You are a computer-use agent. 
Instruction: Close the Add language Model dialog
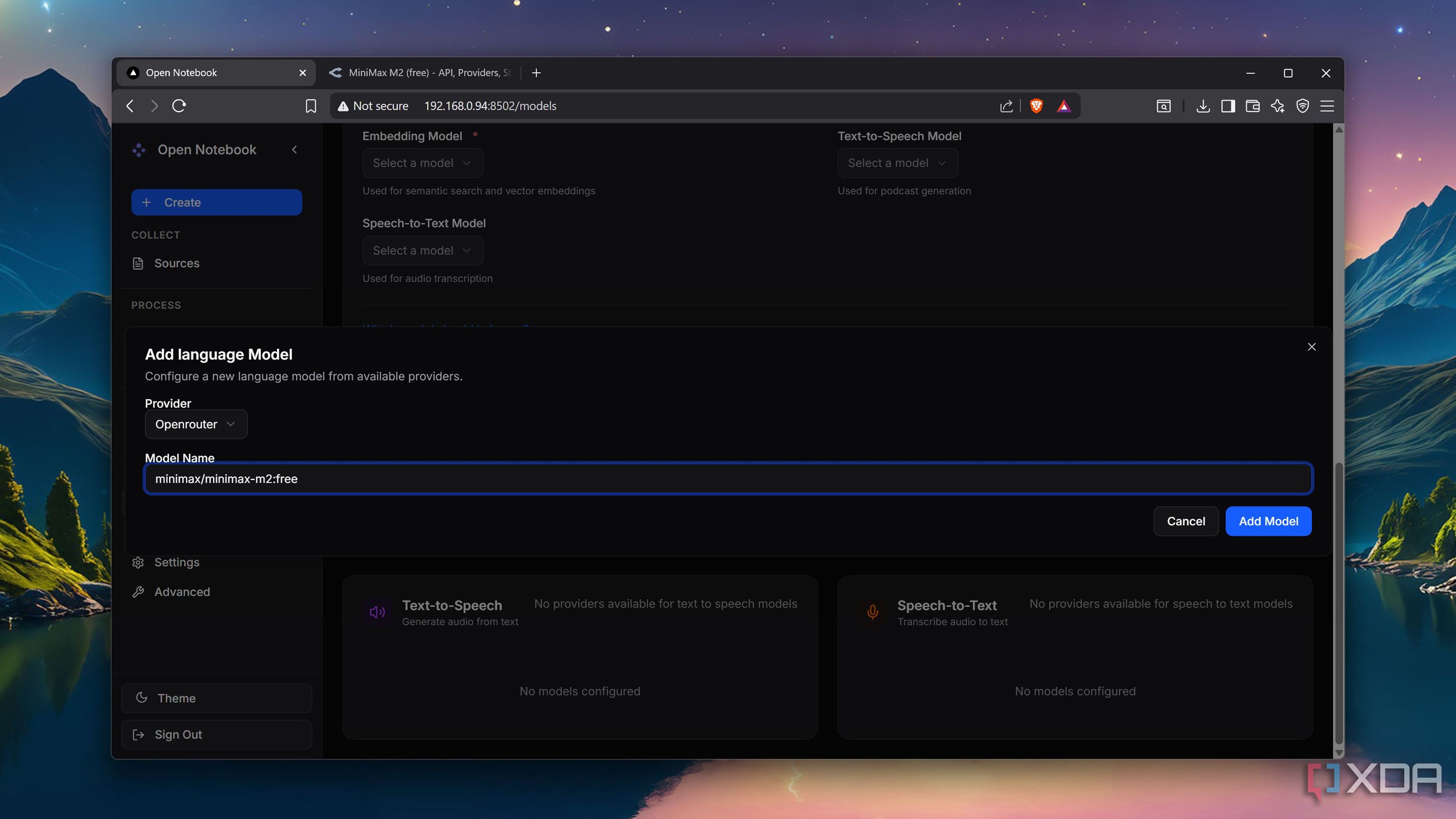[x=1311, y=347]
